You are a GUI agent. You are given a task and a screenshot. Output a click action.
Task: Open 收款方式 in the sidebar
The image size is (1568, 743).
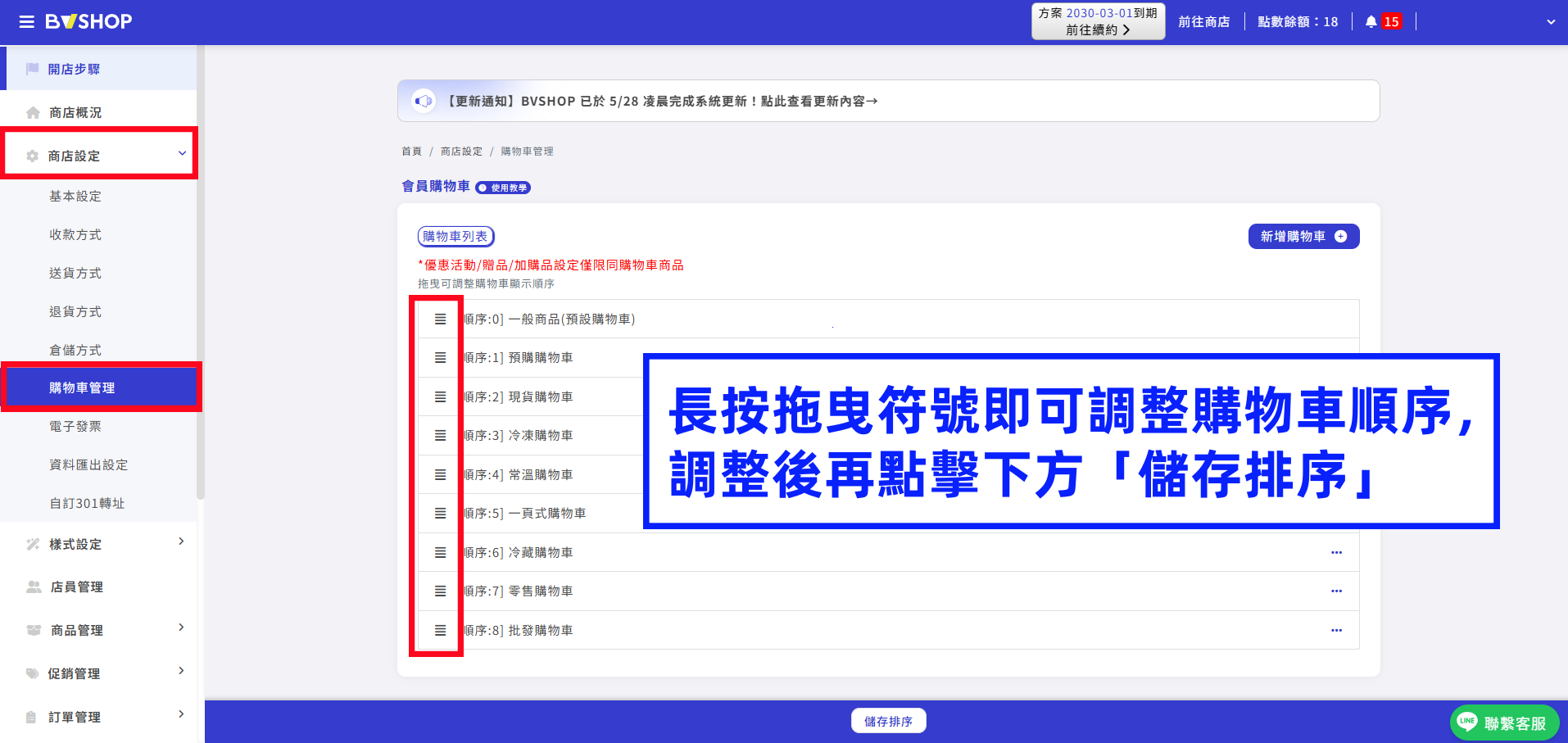pyautogui.click(x=75, y=234)
